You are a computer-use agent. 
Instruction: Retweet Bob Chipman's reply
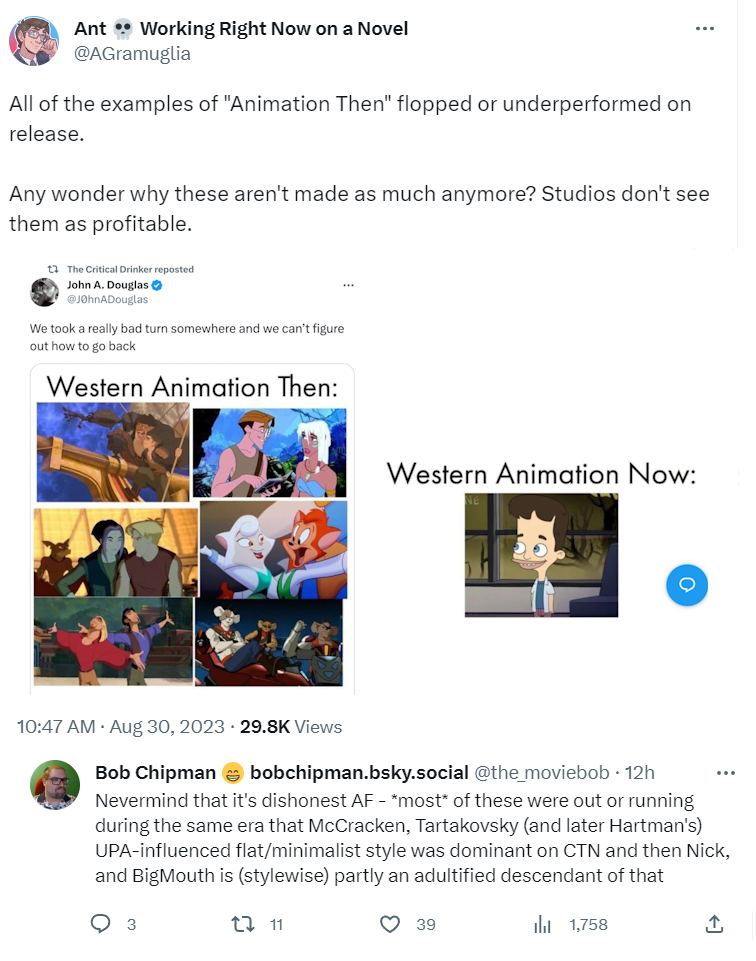pos(243,924)
